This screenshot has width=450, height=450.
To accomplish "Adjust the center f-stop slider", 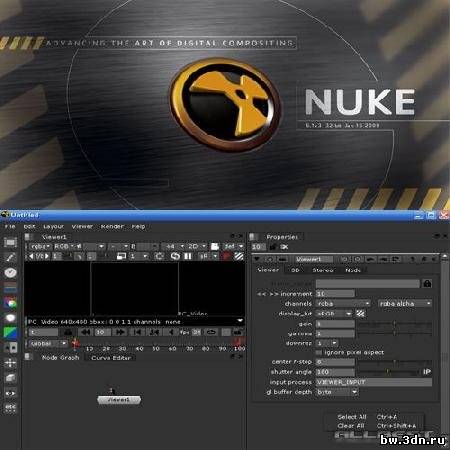I will [x=395, y=362].
